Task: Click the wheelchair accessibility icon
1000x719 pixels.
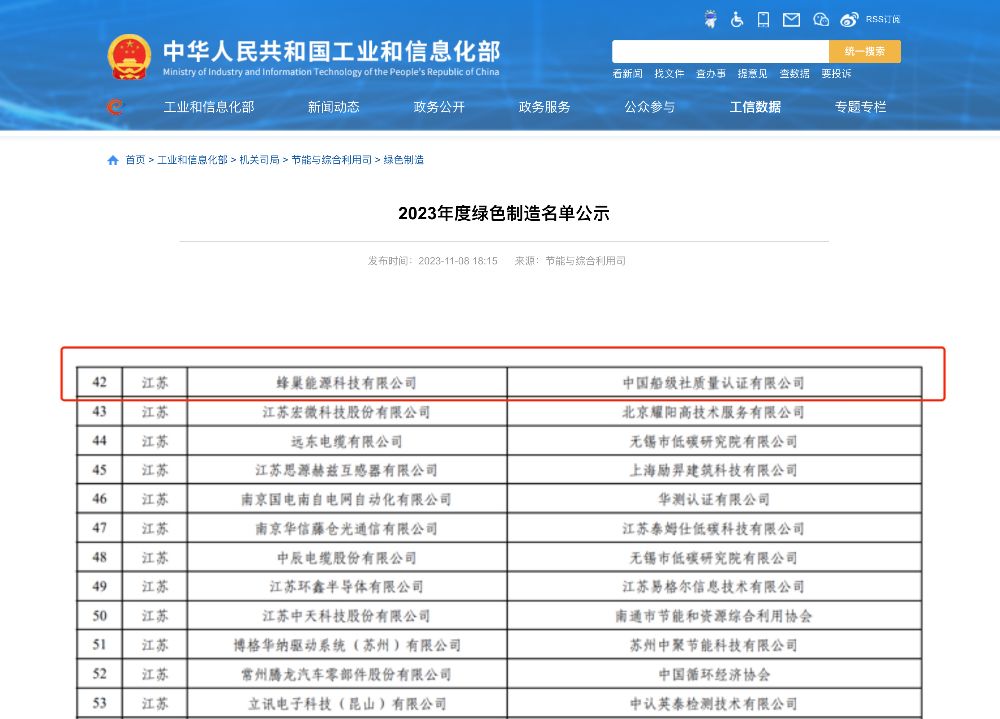Action: (x=737, y=19)
